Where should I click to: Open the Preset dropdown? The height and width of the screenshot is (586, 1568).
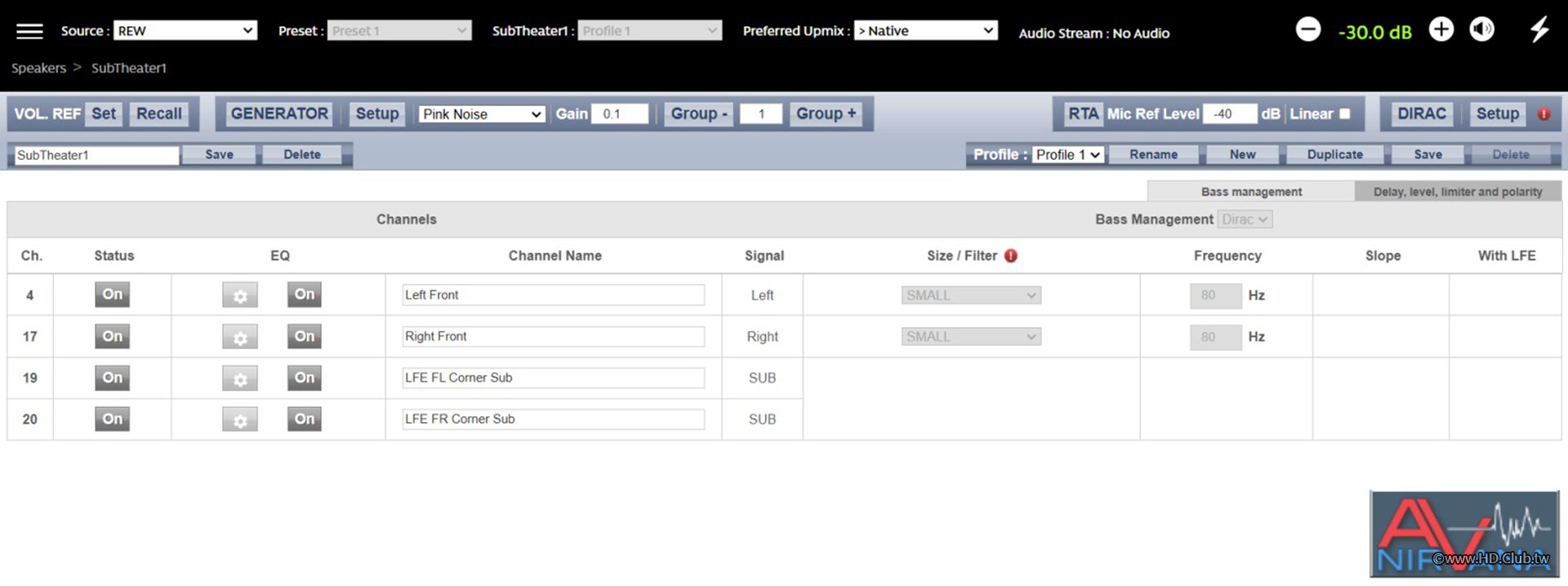pos(399,31)
